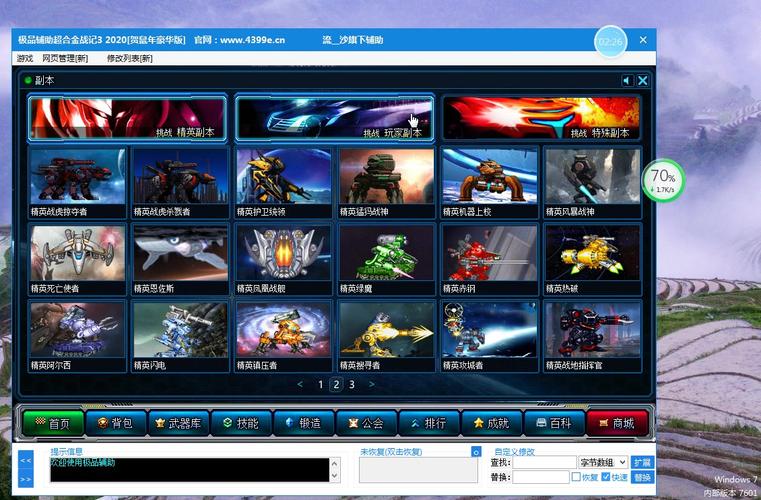Select the 精英赤钢 dungeon

coord(489,259)
